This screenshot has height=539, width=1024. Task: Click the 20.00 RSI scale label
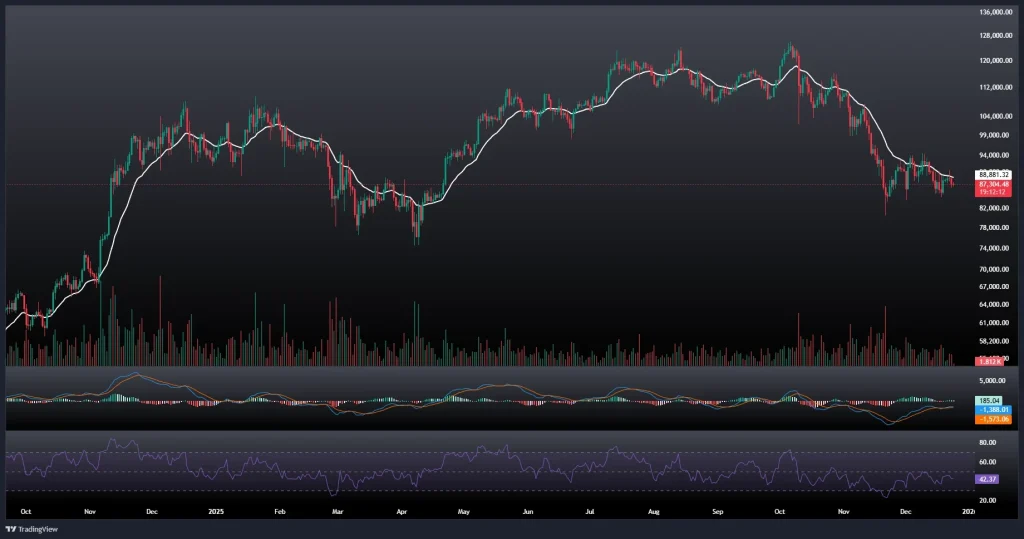990,500
